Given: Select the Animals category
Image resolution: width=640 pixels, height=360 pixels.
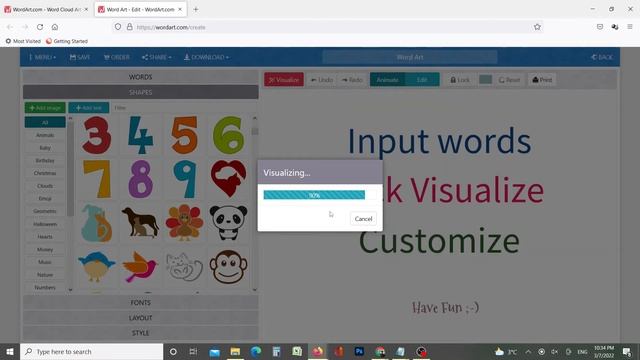Looking at the screenshot, I should pyautogui.click(x=45, y=135).
